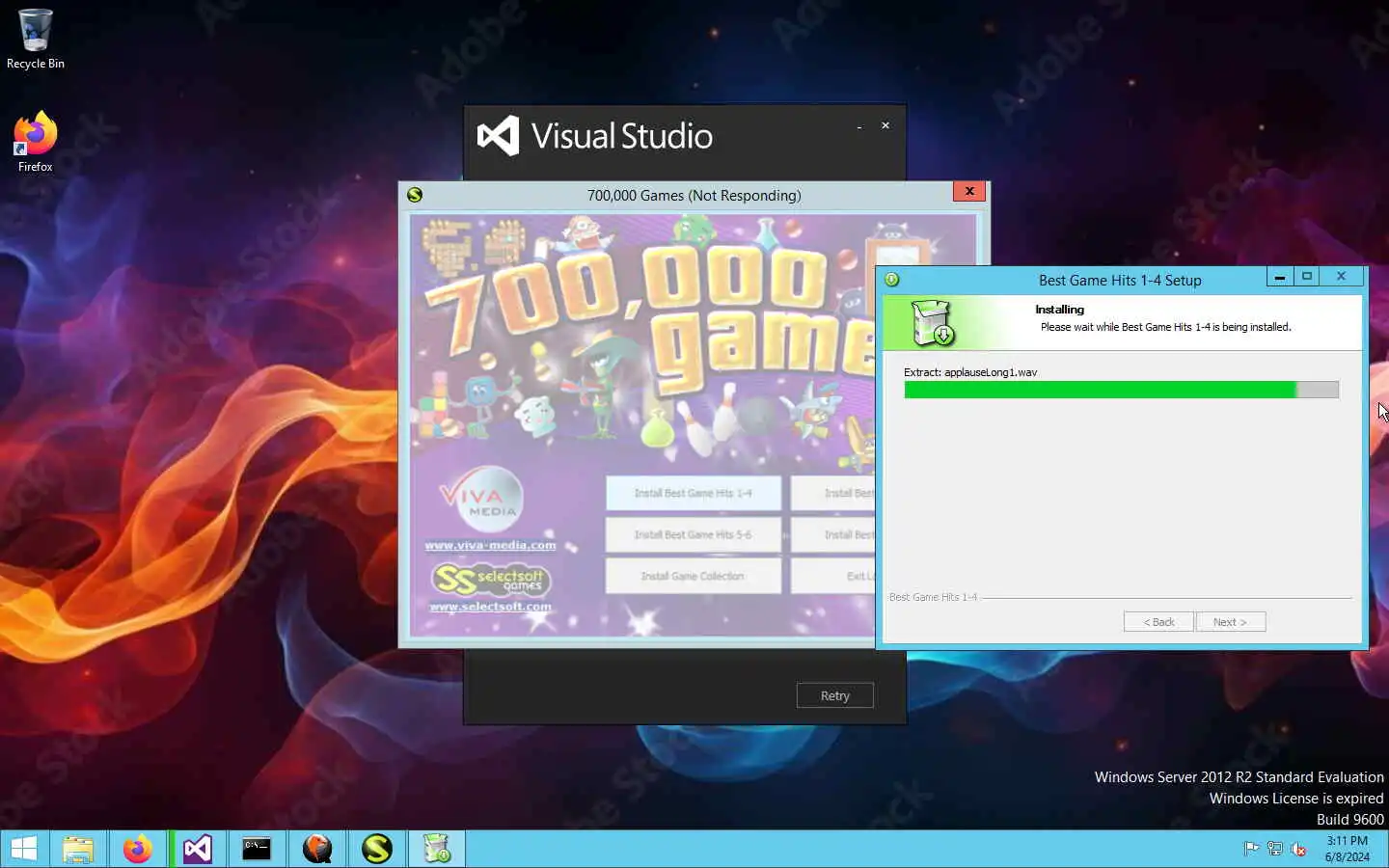The width and height of the screenshot is (1389, 868).
Task: Click the 'Please wait while Best Game Hits' text
Action: click(1165, 327)
